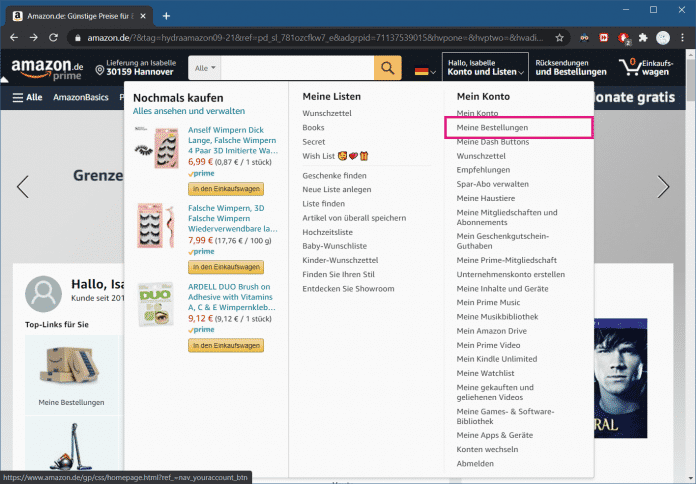The height and width of the screenshot is (484, 696).
Task: Open a new browser tab
Action: coord(166,16)
